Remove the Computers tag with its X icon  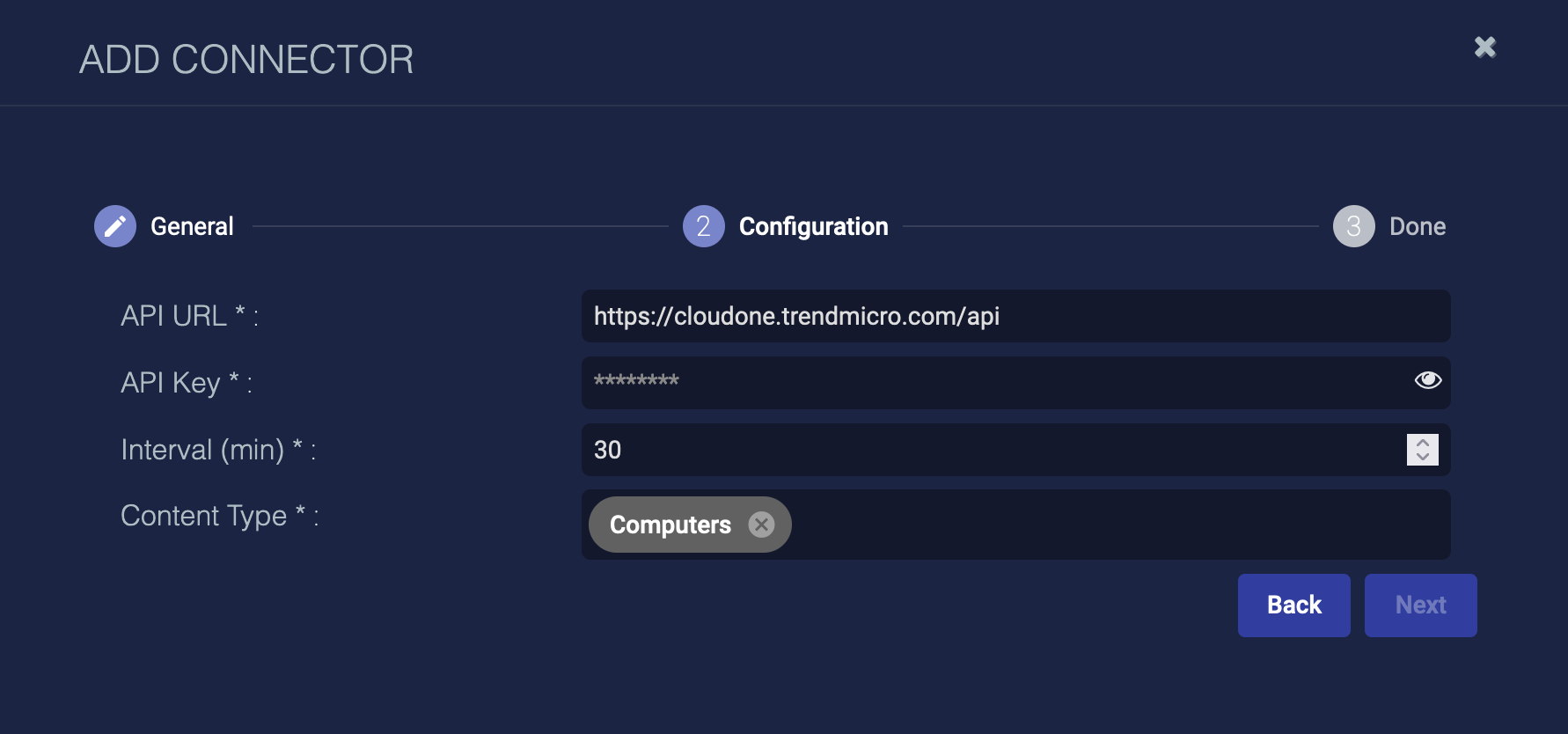[761, 525]
